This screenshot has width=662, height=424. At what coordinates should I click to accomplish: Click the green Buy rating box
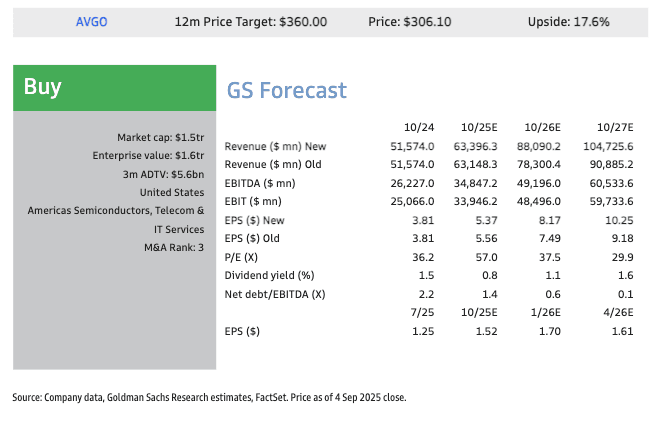click(115, 88)
